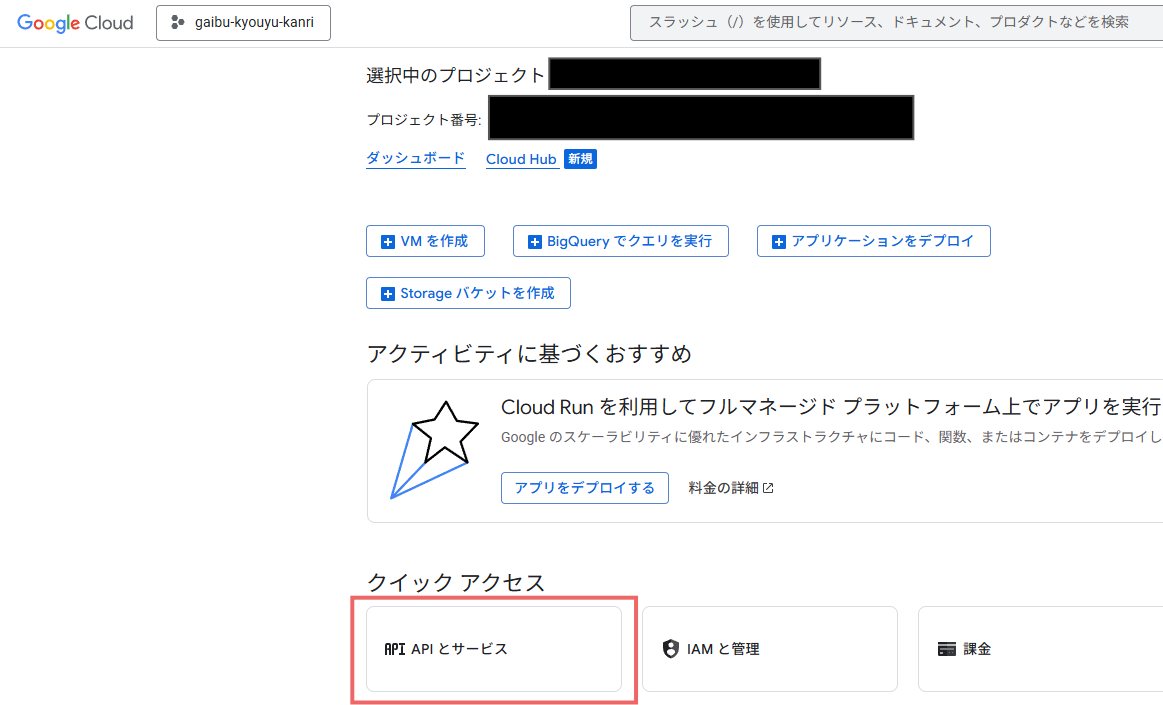Click external-link icon next to 料金の詳細
Viewport: 1163px width, 705px height.
(x=768, y=488)
